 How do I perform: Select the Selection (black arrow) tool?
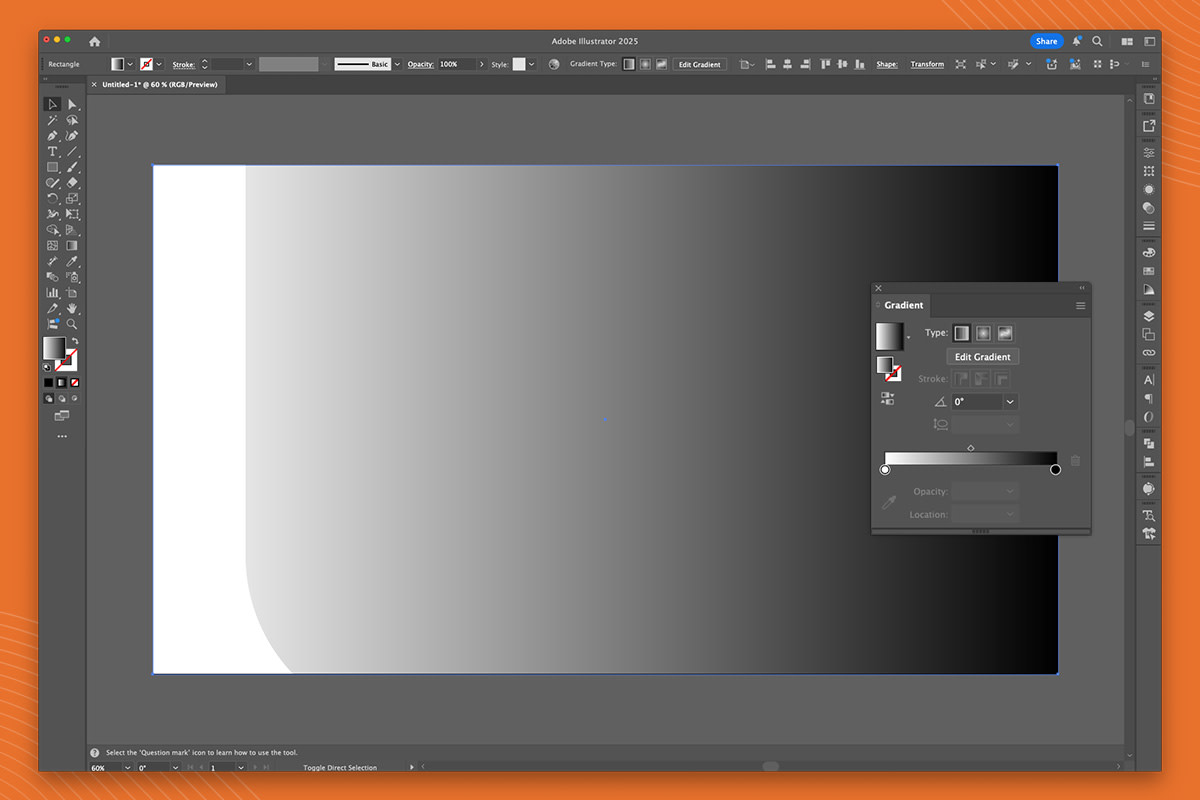52,104
